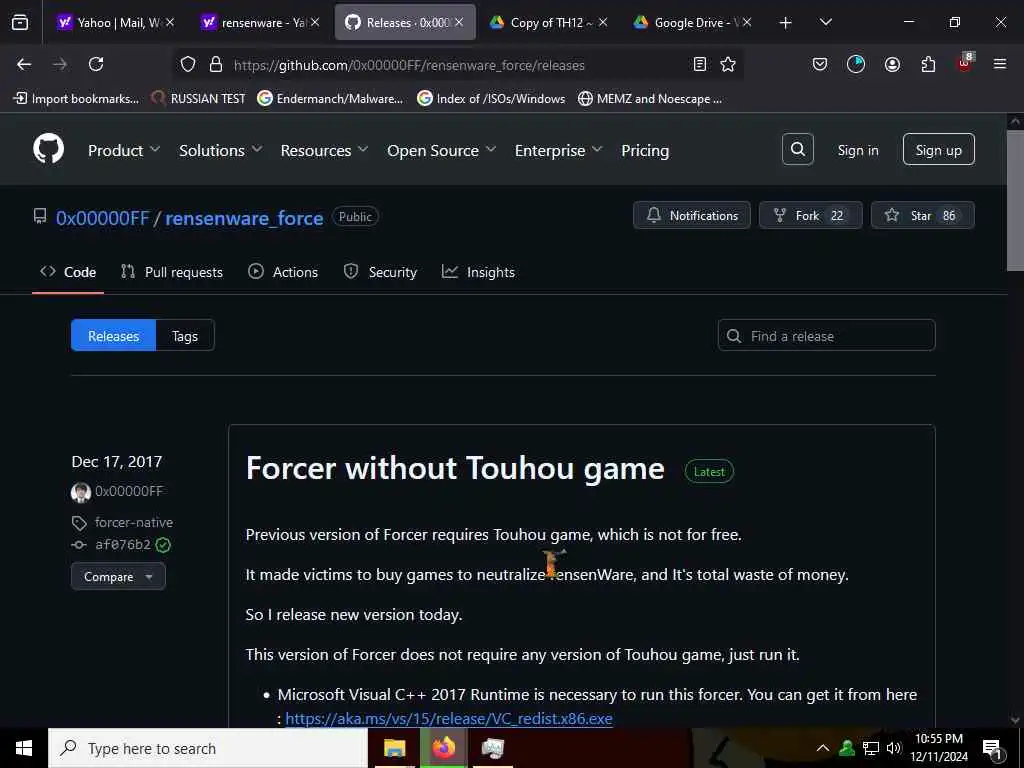The height and width of the screenshot is (768, 1024).
Task: Open Firefox hamburger application menu
Action: tap(1000, 64)
